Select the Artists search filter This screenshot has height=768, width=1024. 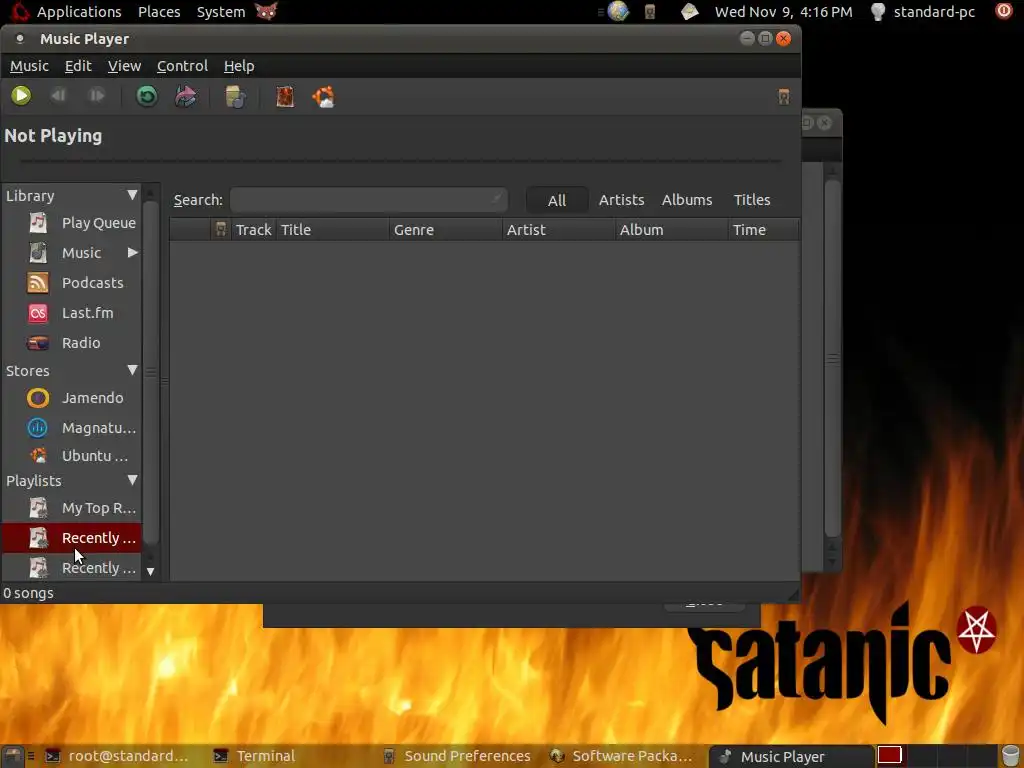tap(622, 200)
